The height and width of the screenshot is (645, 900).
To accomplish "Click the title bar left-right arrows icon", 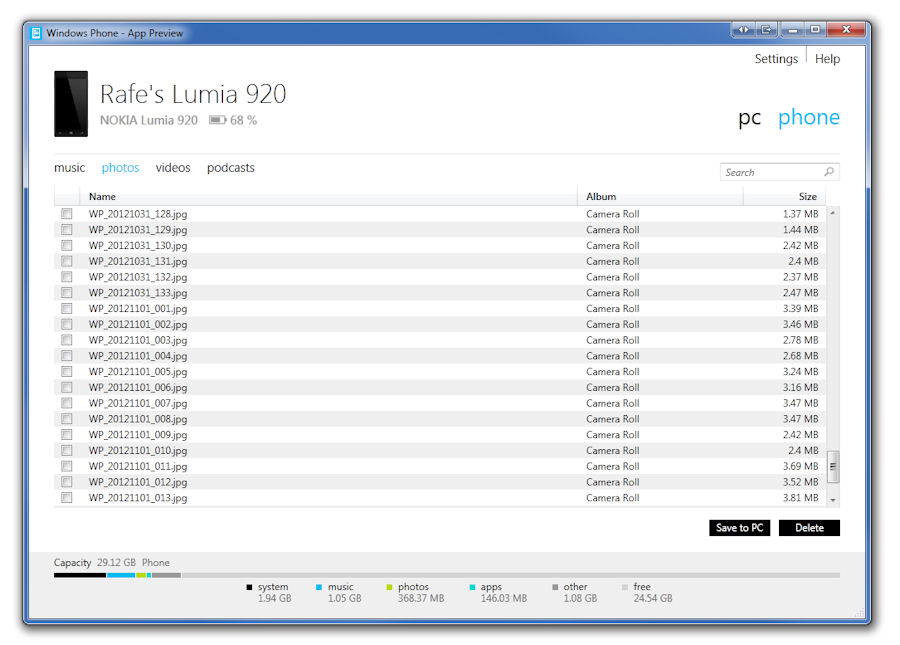I will tap(744, 29).
